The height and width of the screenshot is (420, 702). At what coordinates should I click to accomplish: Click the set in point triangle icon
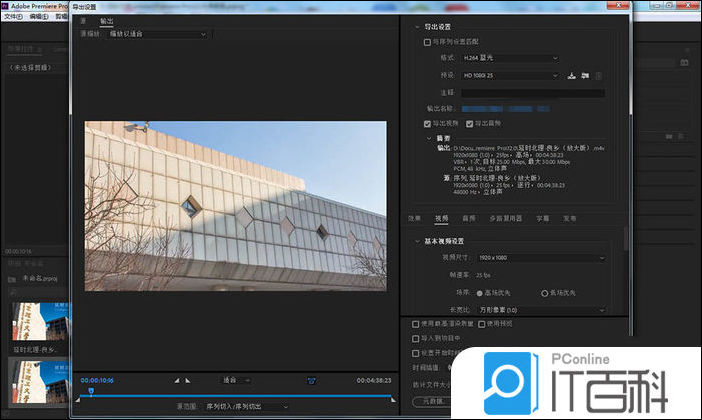pyautogui.click(x=177, y=380)
